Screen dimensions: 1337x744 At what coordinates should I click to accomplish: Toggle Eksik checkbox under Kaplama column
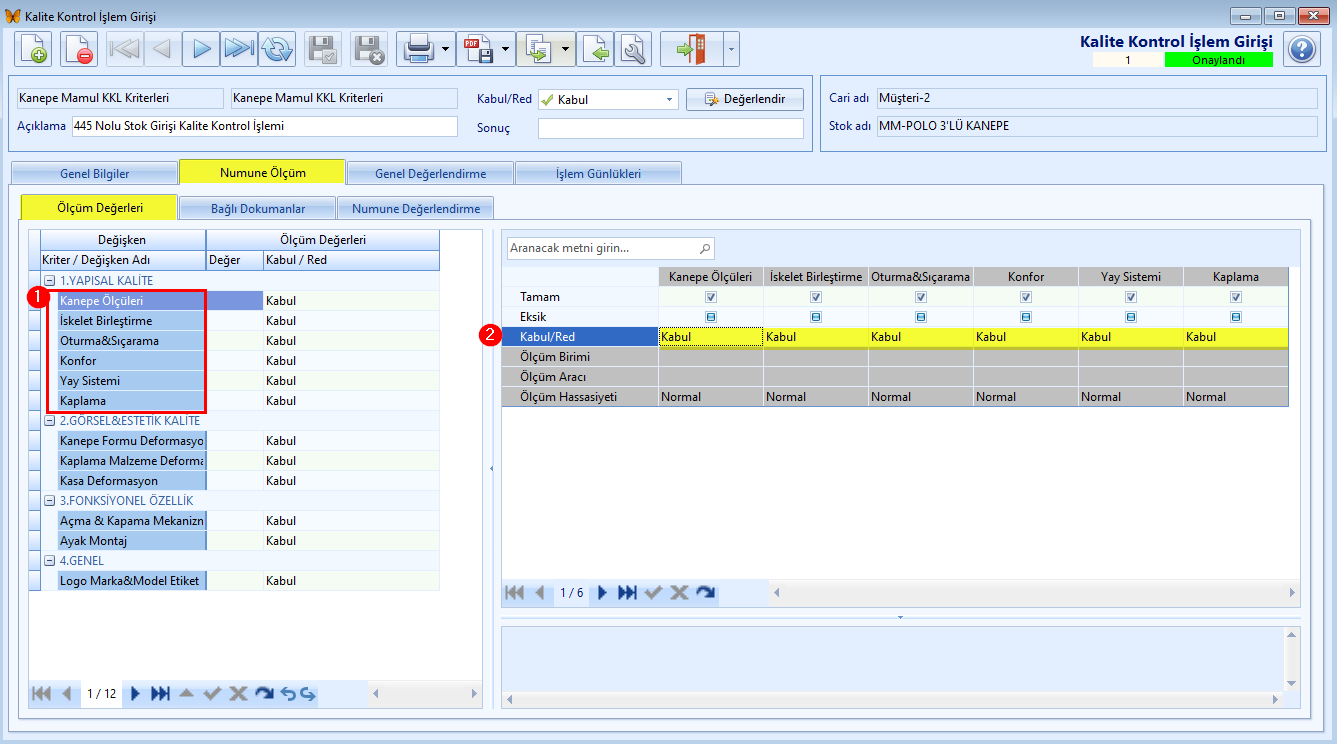click(1236, 317)
